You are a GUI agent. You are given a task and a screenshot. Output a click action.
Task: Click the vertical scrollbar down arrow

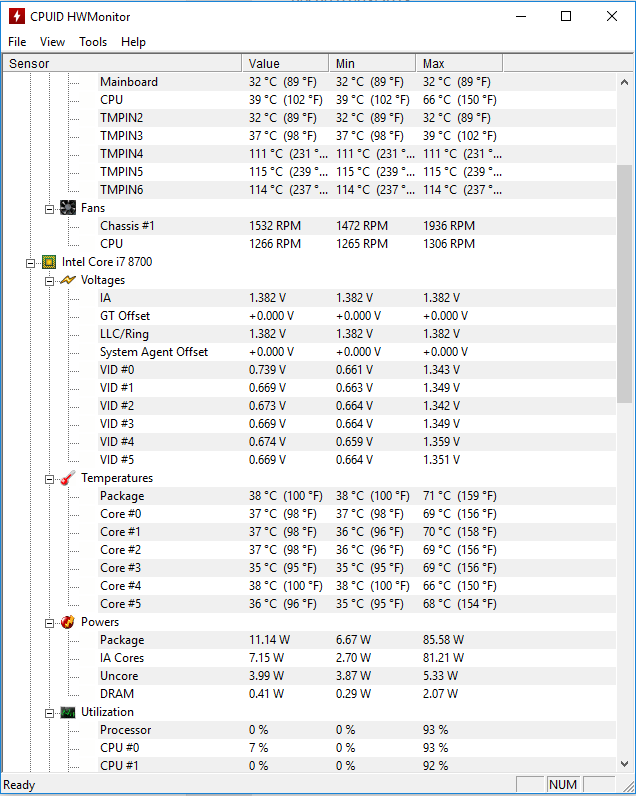pyautogui.click(x=624, y=764)
